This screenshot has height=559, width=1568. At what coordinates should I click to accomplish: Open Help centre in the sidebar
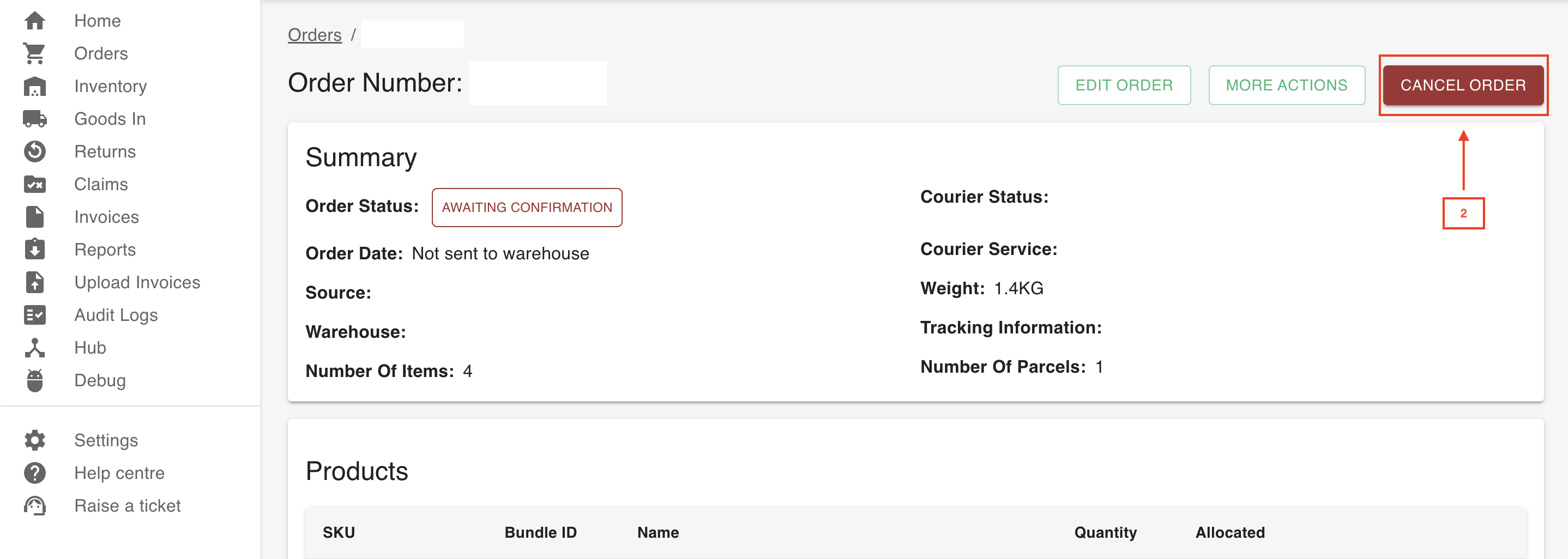(119, 473)
